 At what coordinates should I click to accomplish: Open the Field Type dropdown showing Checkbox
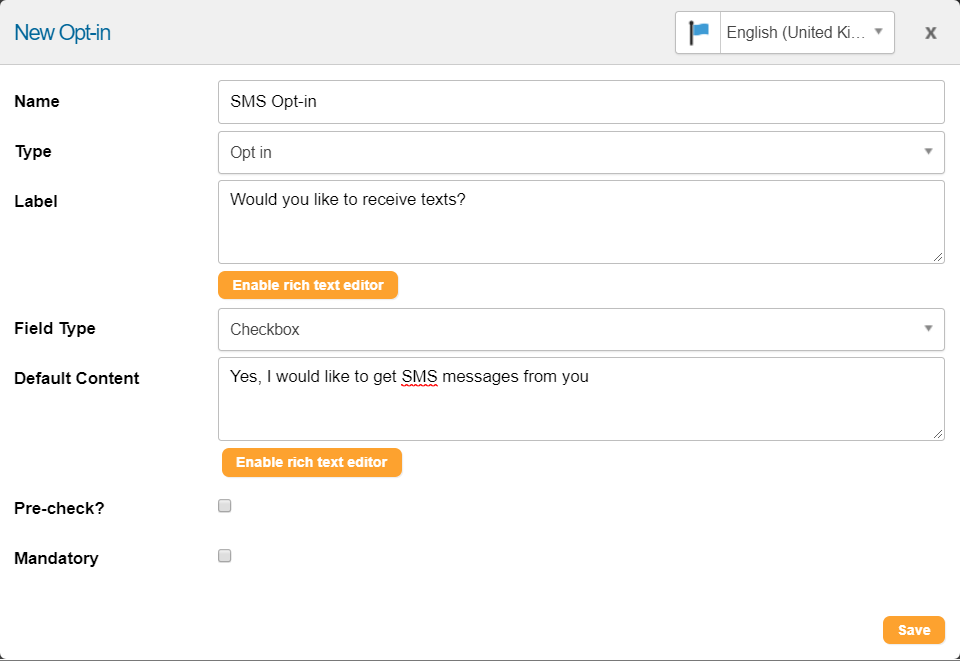point(581,329)
